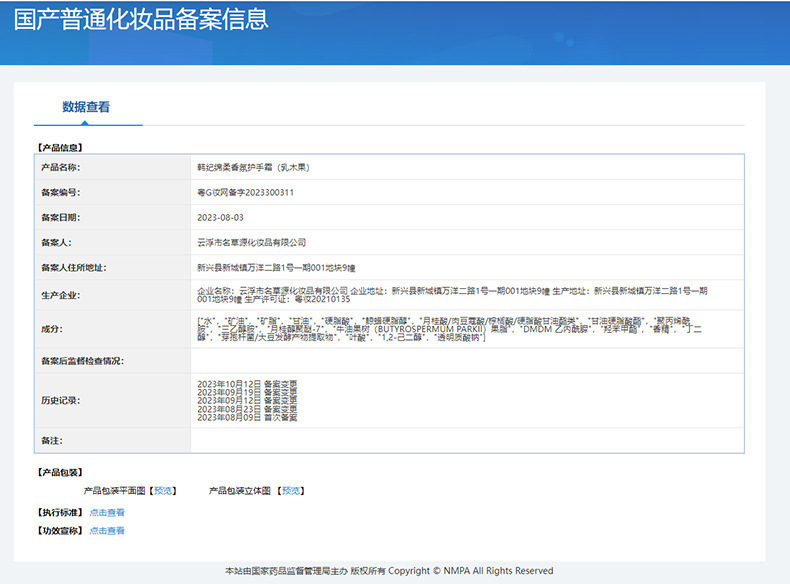Click the 产品包装立体图 label
The width and height of the screenshot is (790, 584).
(240, 490)
